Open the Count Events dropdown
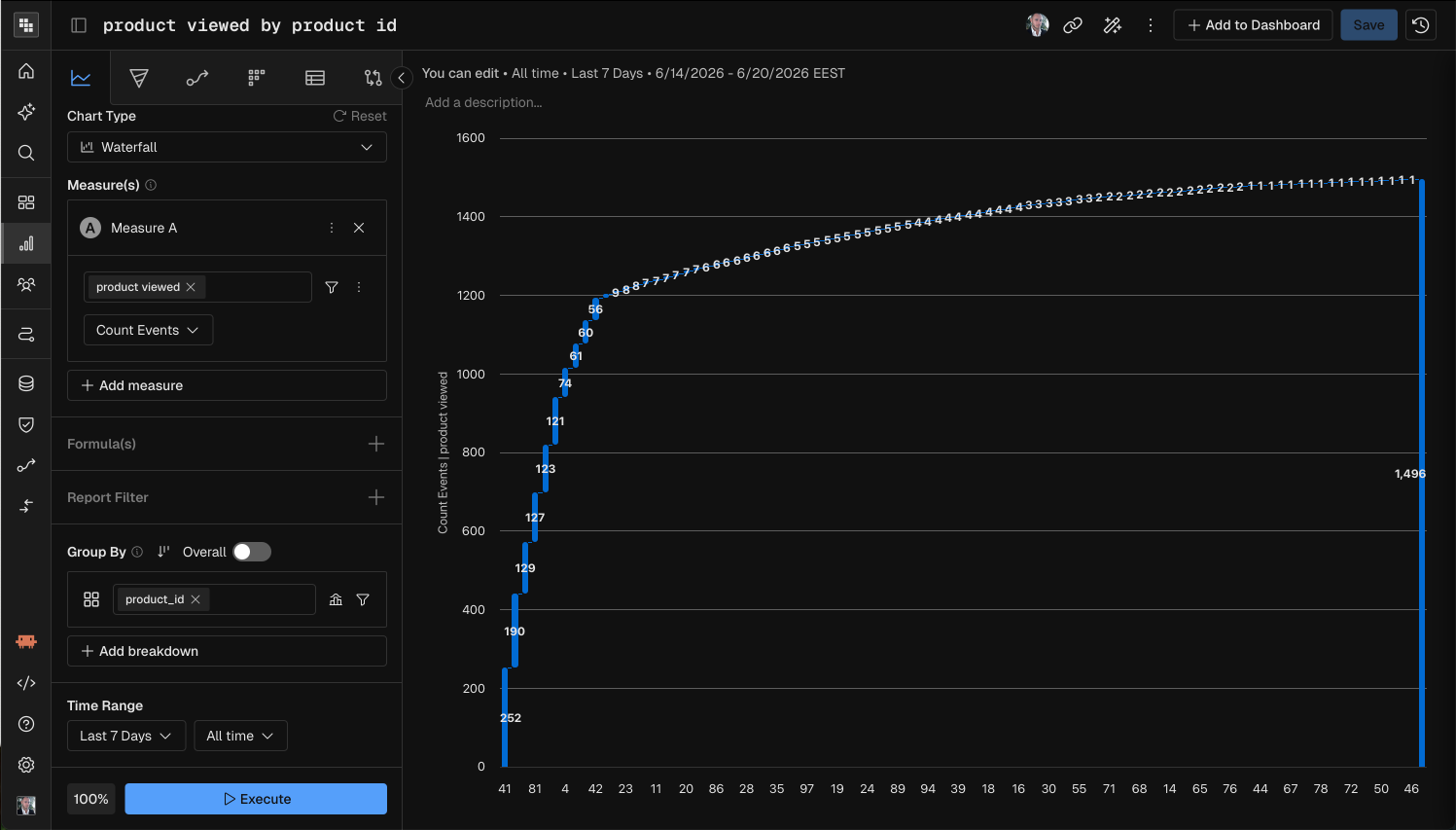1456x830 pixels. (148, 330)
